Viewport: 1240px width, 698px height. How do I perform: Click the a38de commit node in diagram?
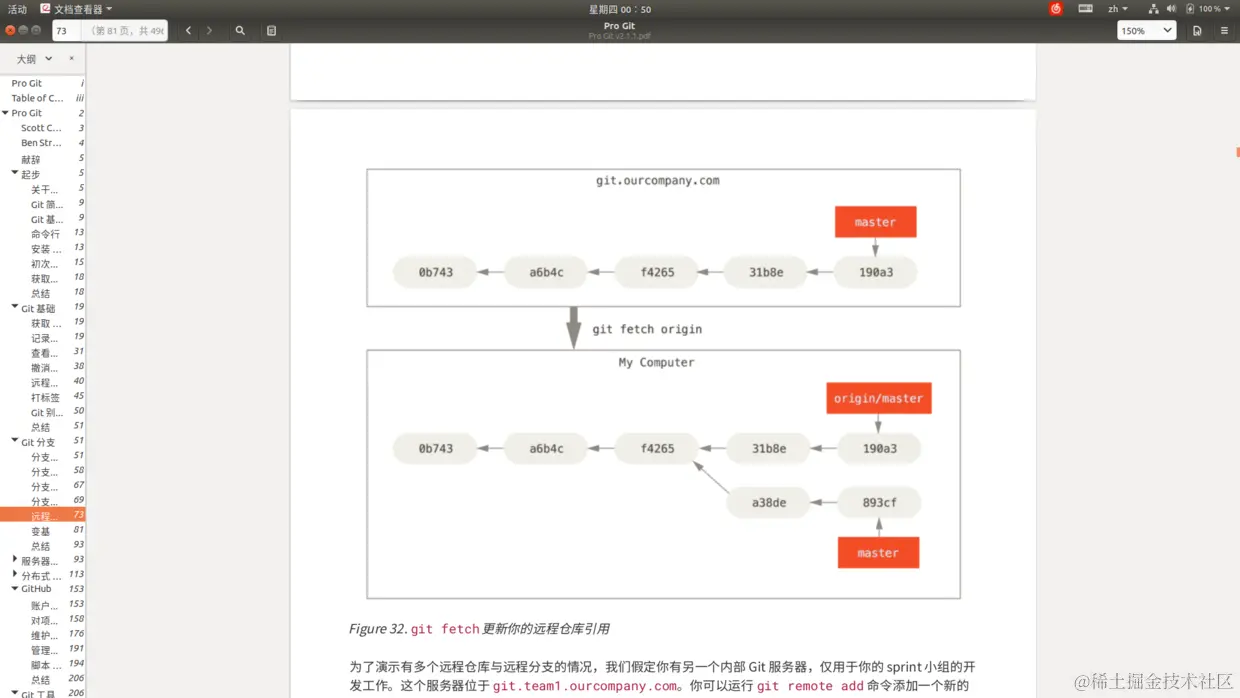pos(769,503)
